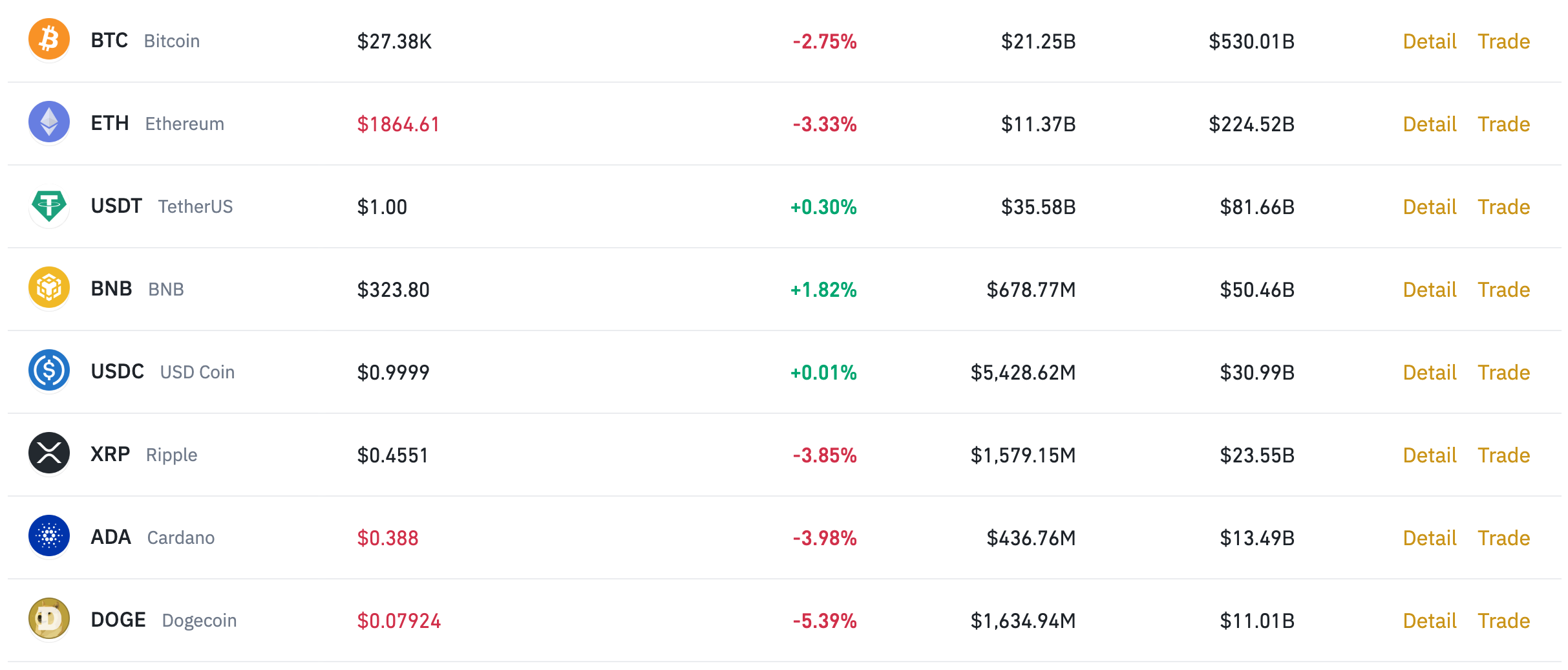
Task: Click the Ethereum diamond logo icon
Action: [x=49, y=122]
